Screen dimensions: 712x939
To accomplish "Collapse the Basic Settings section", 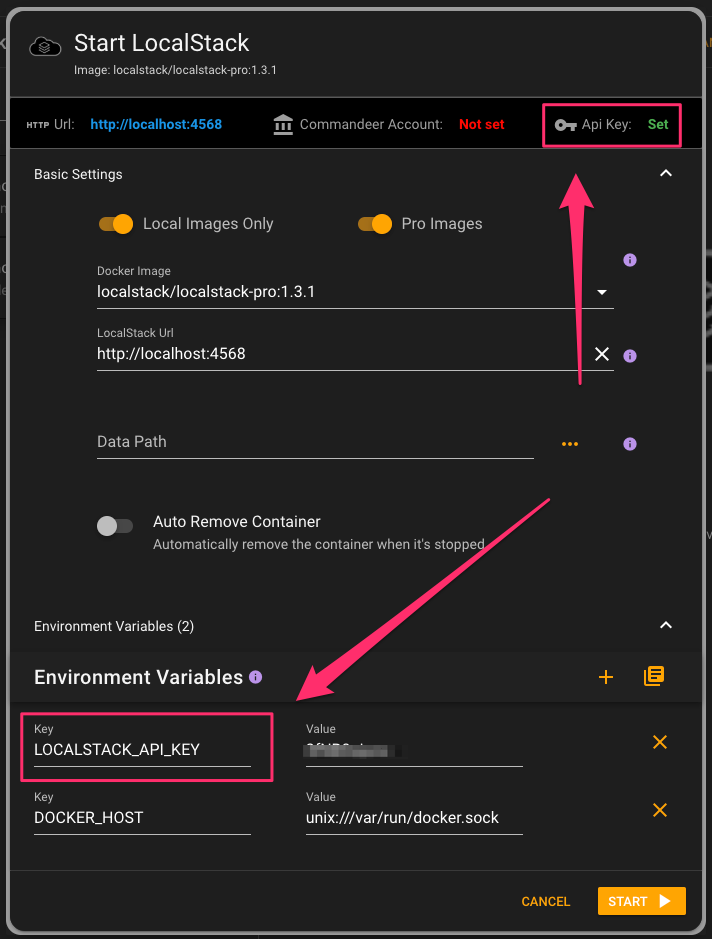I will point(666,174).
